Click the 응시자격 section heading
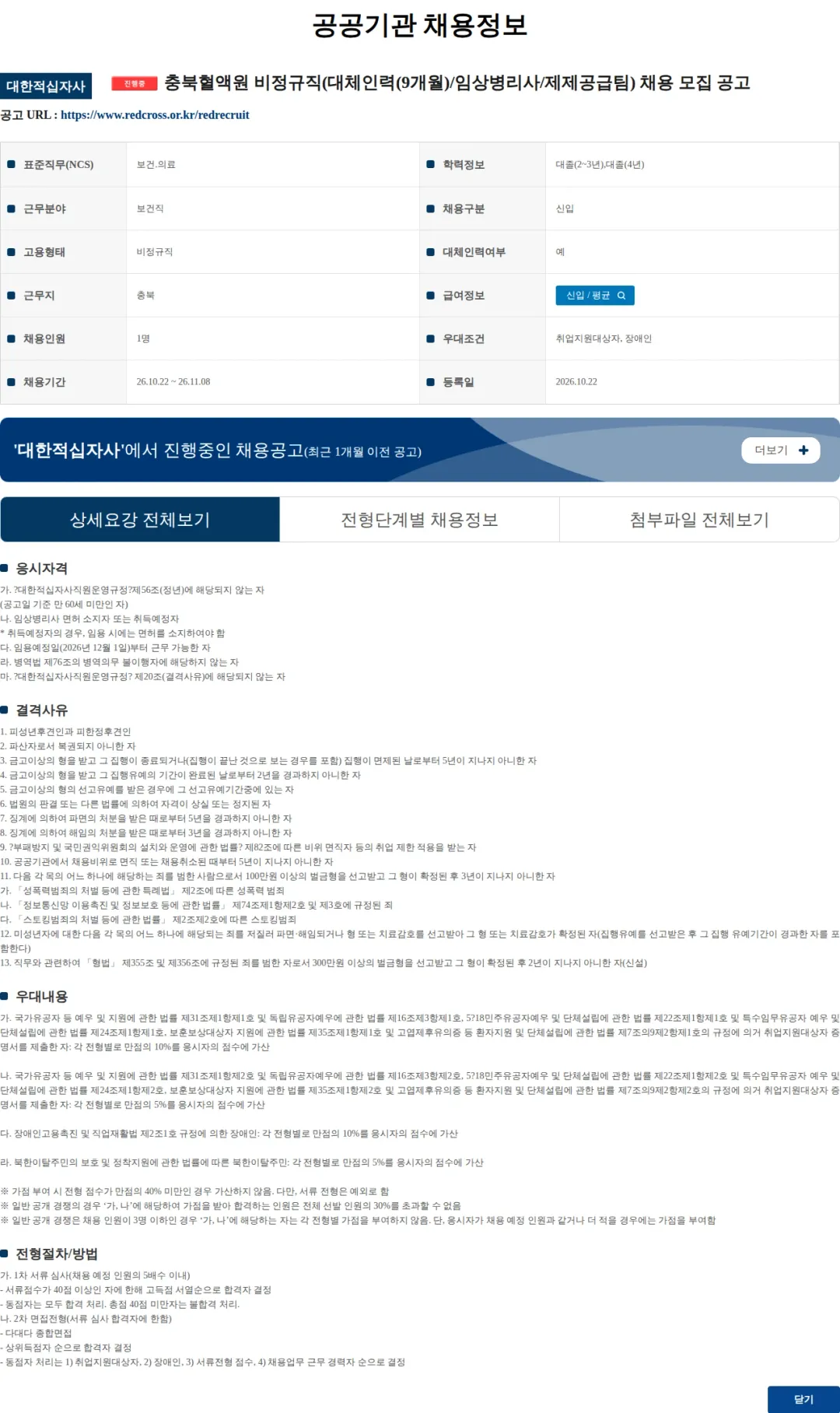Viewport: 840px width, 1413px height. (41, 569)
